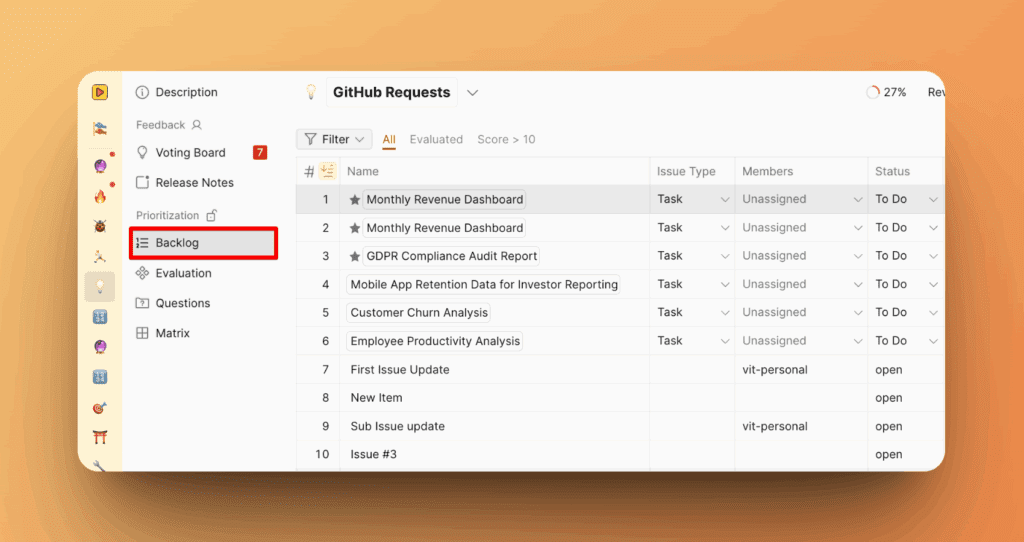Click the orange app logo at top-left
This screenshot has width=1024, height=542.
coord(100,92)
